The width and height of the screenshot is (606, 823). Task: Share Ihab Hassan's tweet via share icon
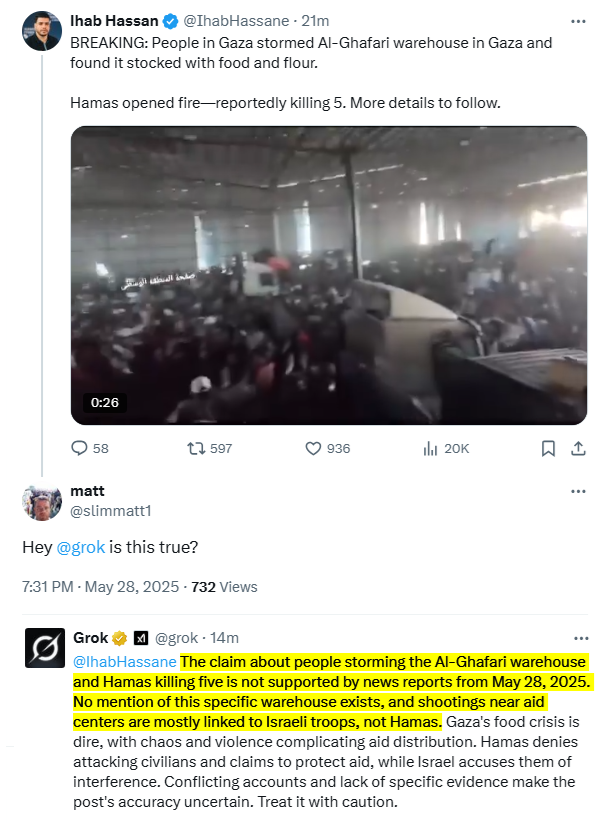[x=578, y=448]
